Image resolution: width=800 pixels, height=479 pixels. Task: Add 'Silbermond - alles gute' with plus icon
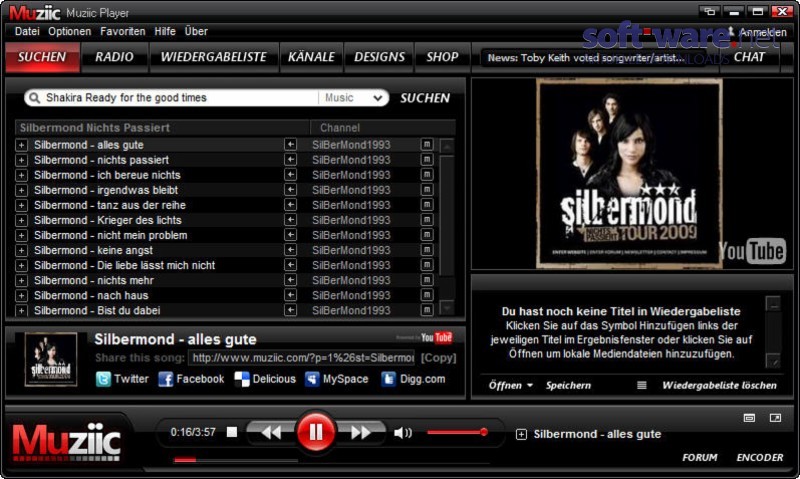coord(21,145)
